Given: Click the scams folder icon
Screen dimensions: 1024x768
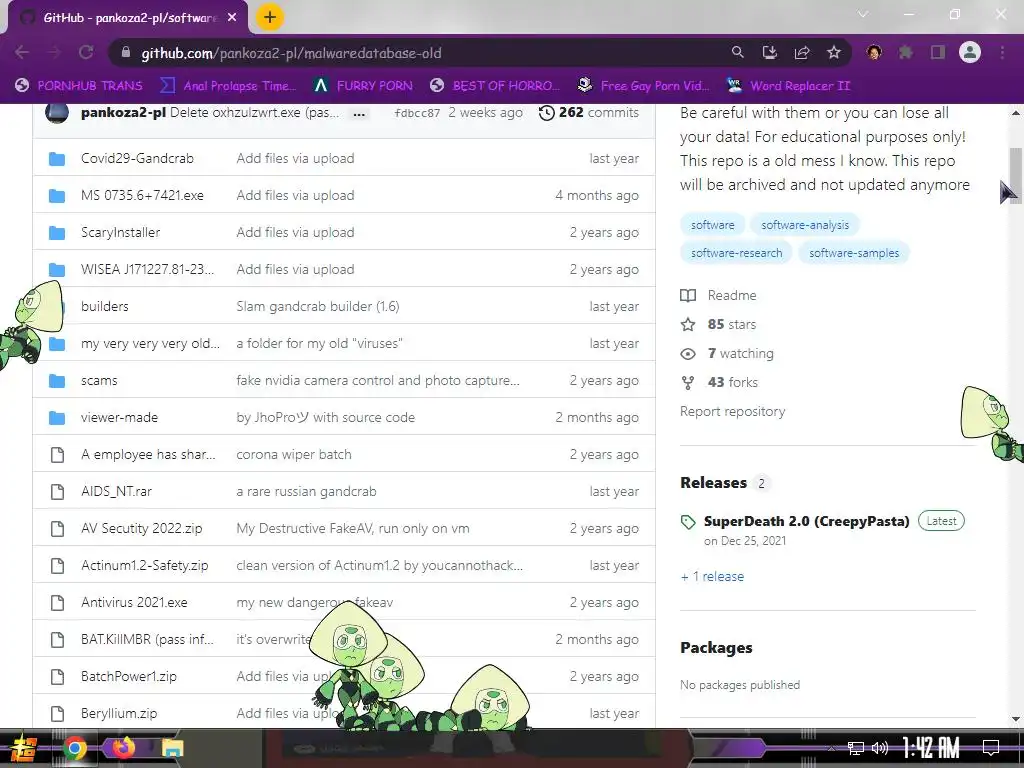Looking at the screenshot, I should click(x=57, y=381).
